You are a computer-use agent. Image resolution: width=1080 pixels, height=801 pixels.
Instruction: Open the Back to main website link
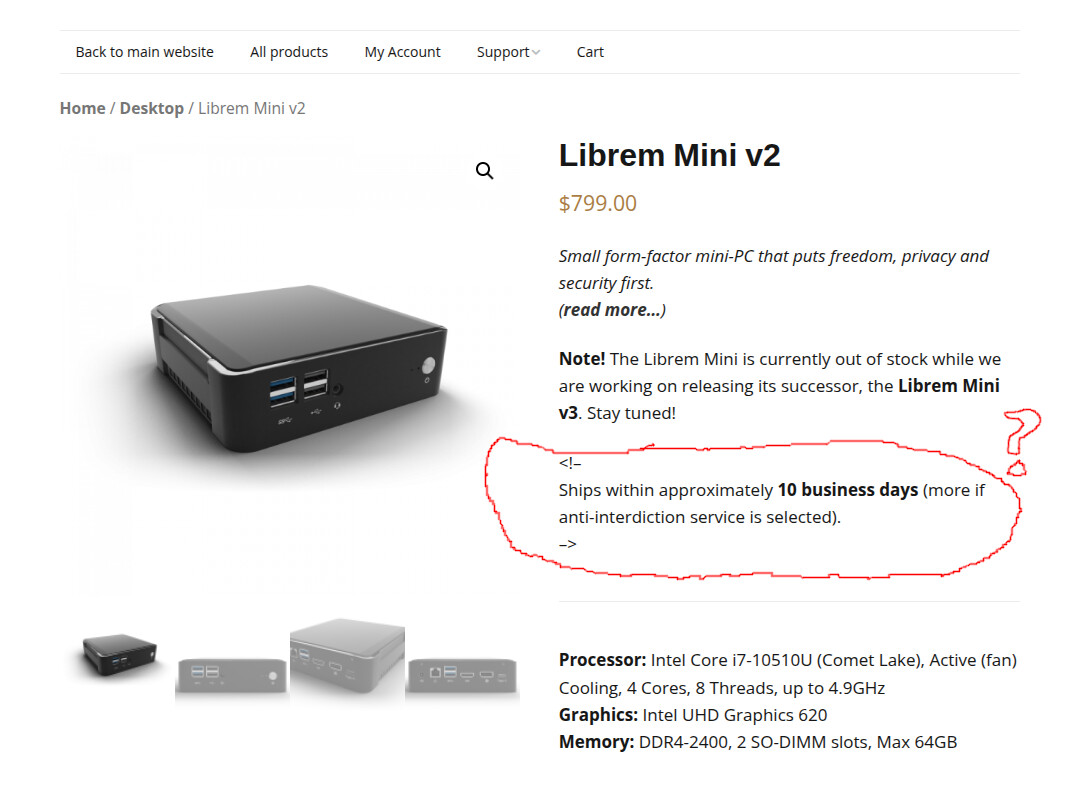145,52
